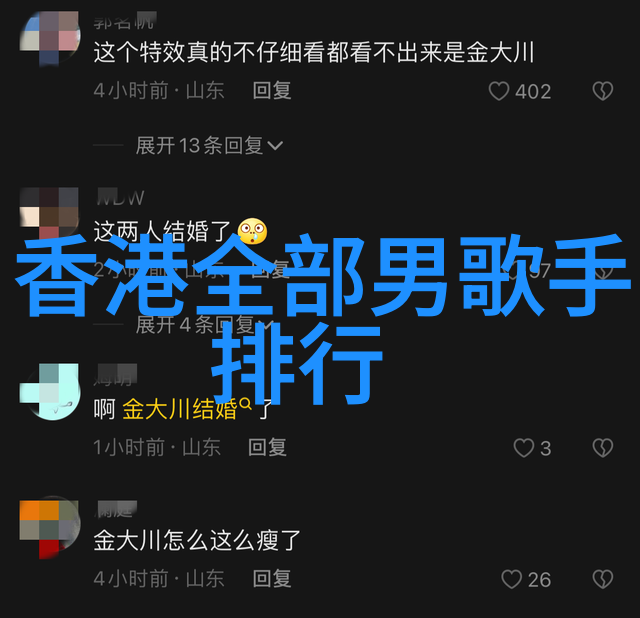The image size is (640, 618).
Task: Expand 展开13条回复 replies
Action: pyautogui.click(x=209, y=145)
